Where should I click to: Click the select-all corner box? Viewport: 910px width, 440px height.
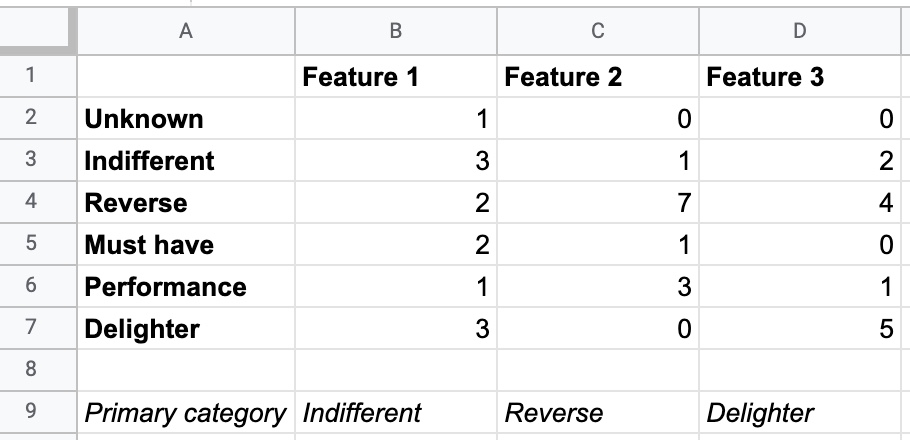[38, 31]
